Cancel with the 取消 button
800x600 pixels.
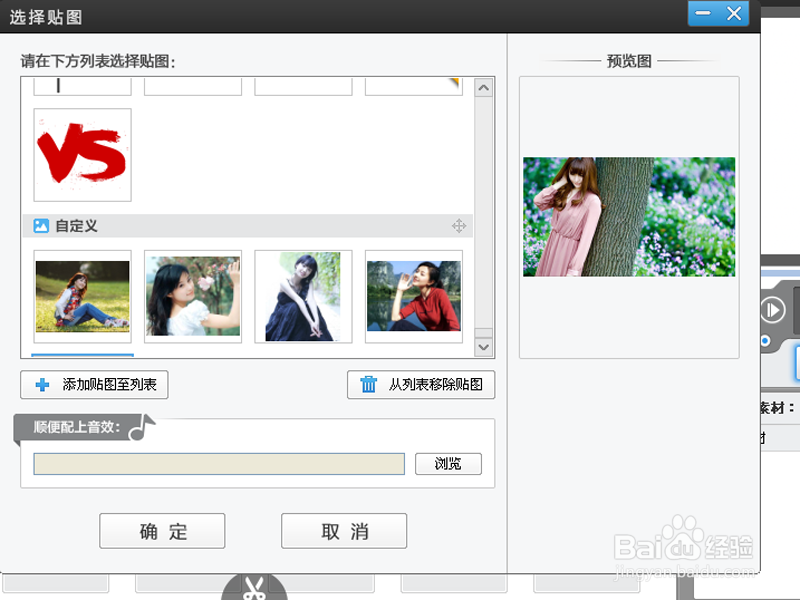344,531
